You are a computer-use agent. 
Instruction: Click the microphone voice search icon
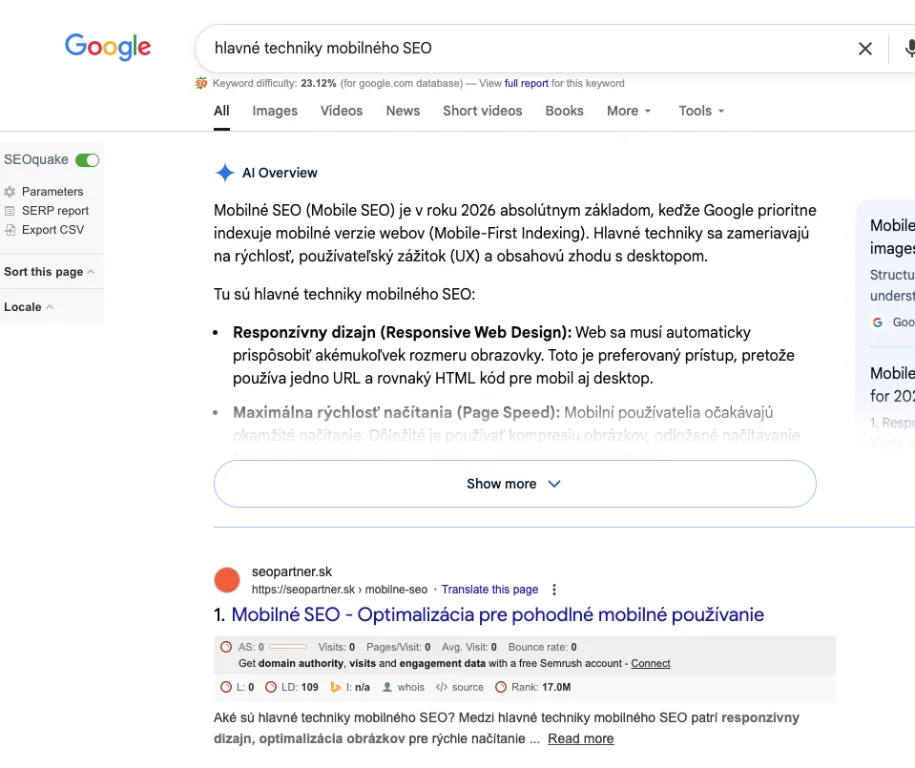tap(910, 48)
